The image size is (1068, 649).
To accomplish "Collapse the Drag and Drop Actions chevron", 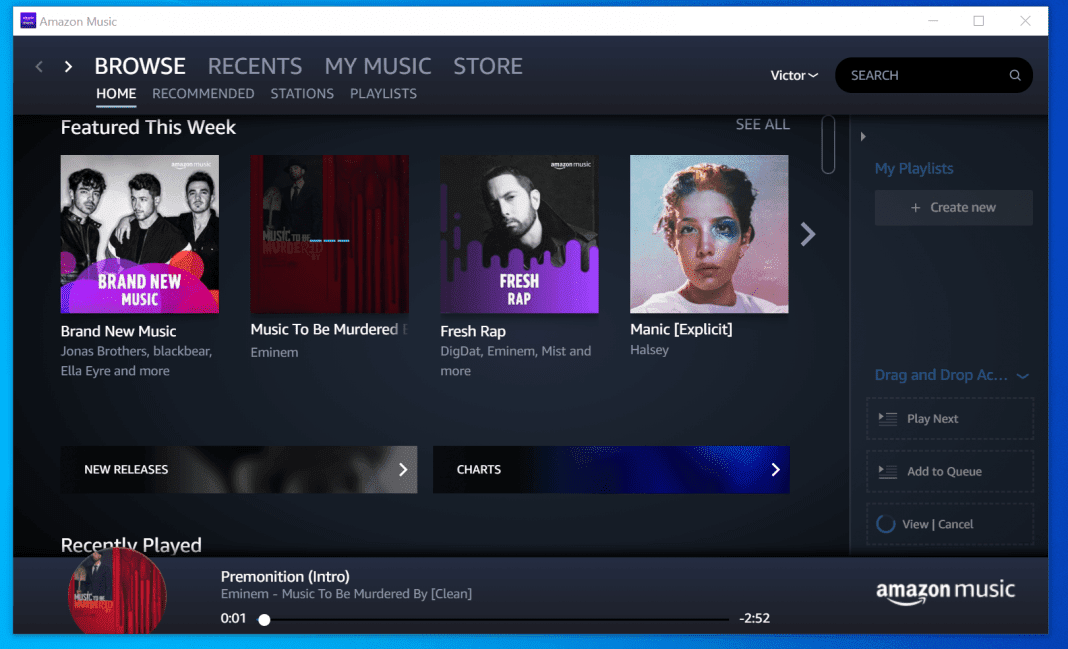I will pyautogui.click(x=1022, y=375).
